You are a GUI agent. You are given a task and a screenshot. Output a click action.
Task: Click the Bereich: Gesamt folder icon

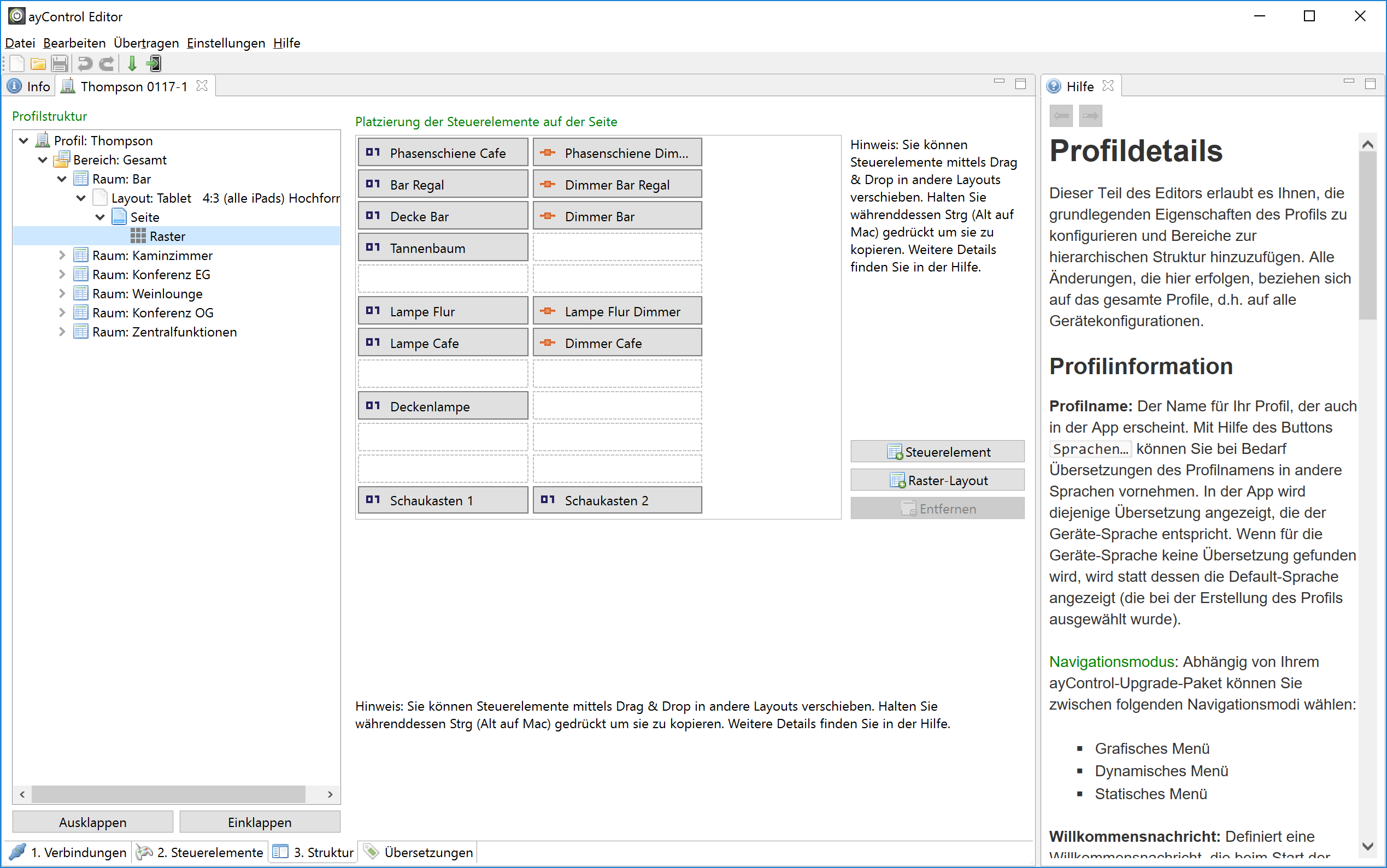click(x=61, y=160)
